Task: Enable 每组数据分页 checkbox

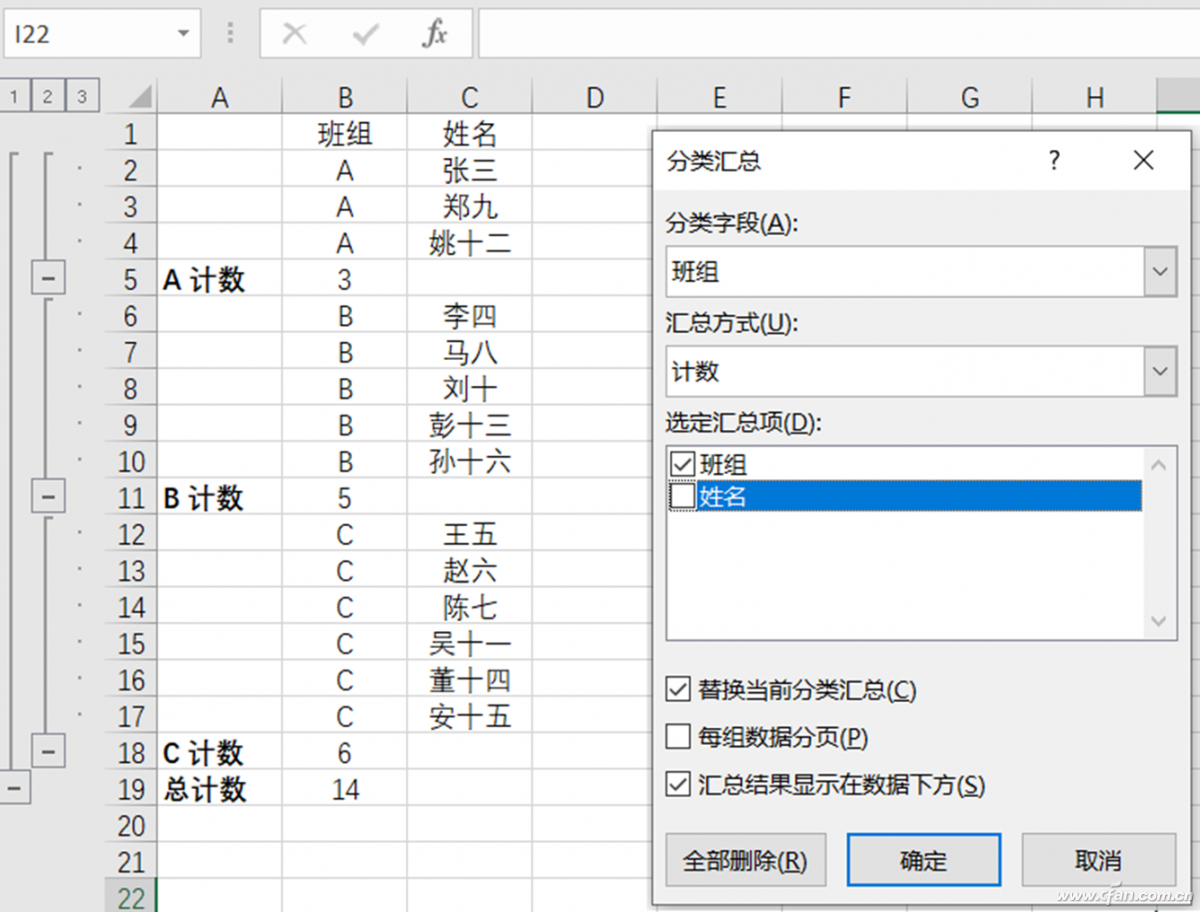Action: click(x=678, y=737)
